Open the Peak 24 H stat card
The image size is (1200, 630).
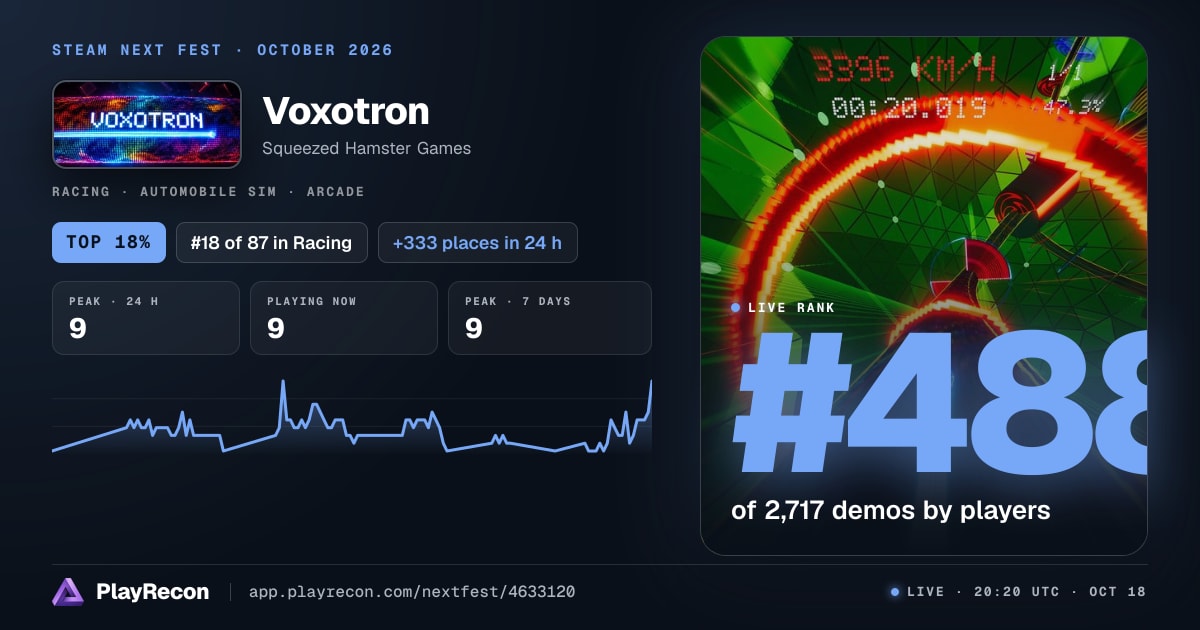click(146, 318)
